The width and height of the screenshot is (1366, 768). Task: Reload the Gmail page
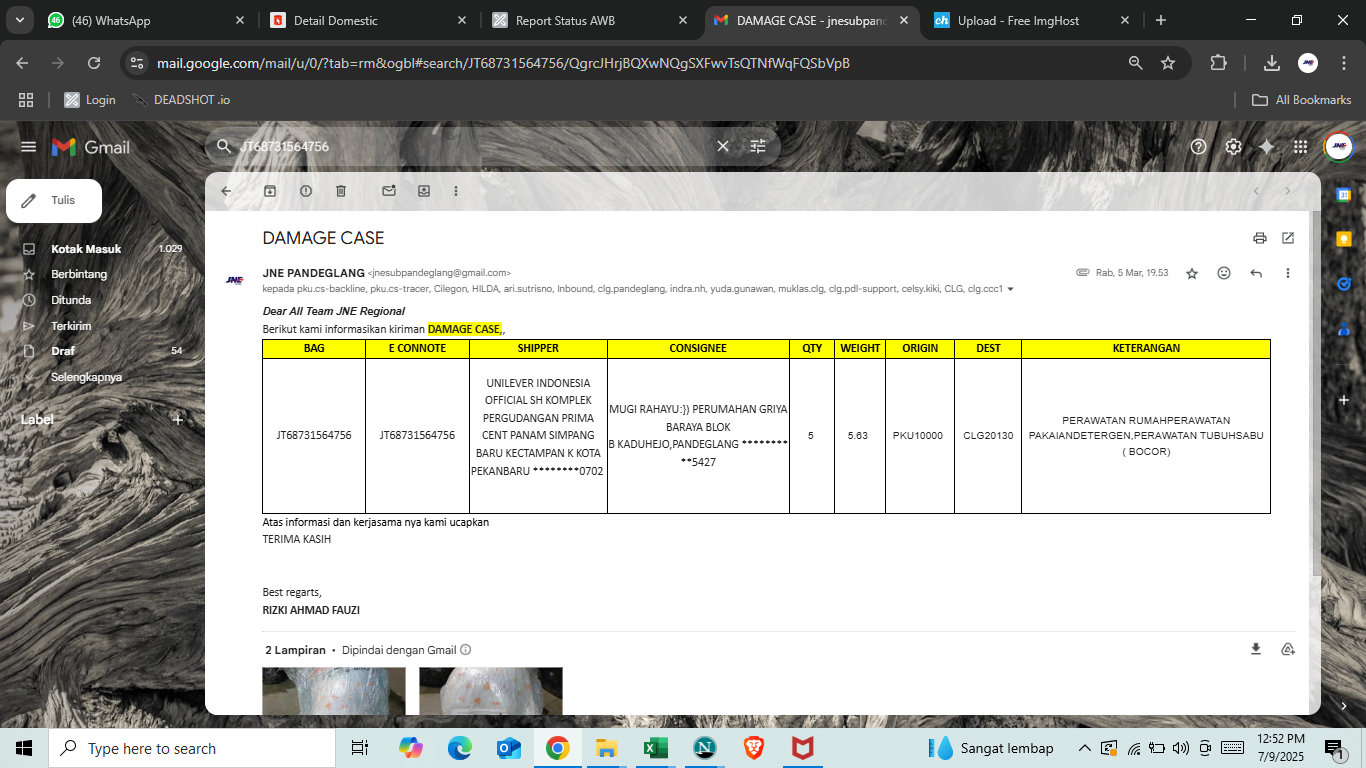[x=94, y=63]
